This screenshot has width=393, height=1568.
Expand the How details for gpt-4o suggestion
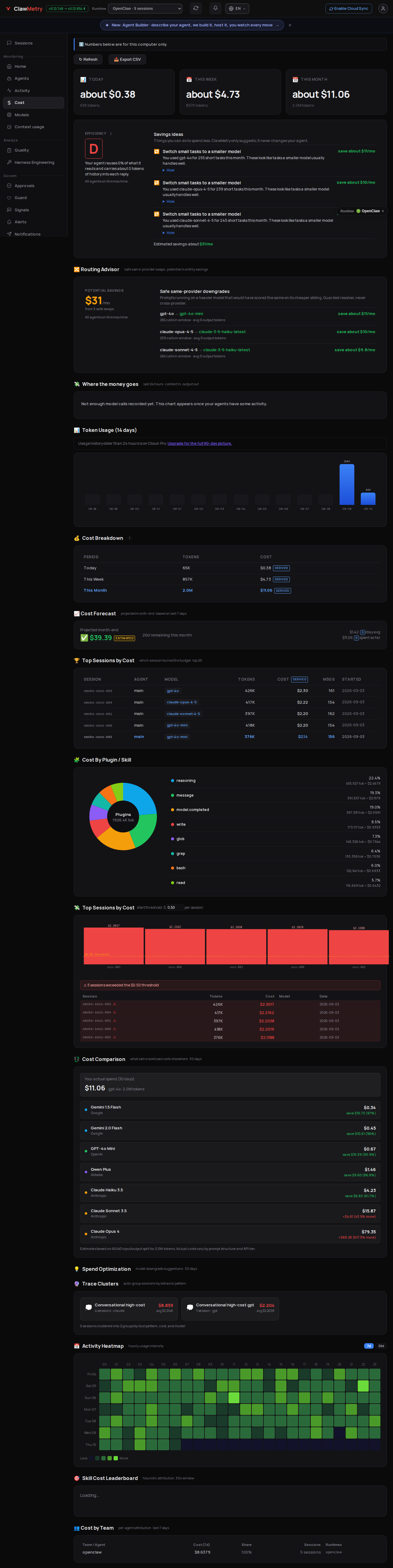169,171
